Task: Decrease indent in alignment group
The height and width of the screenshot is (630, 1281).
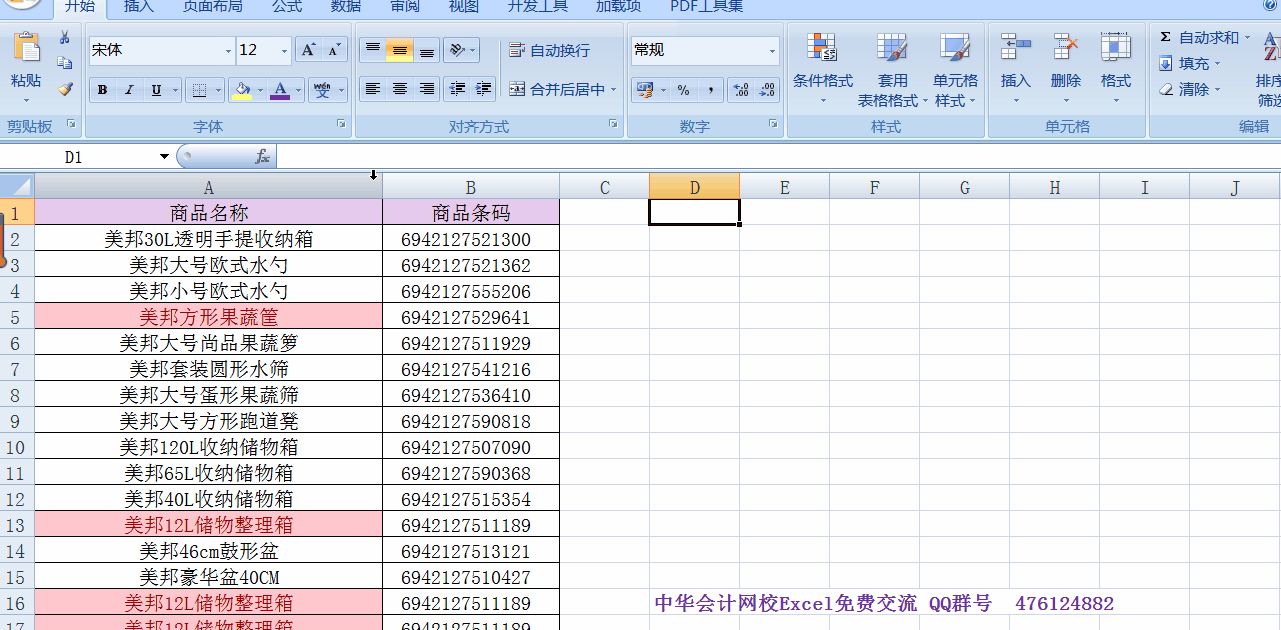Action: coord(458,89)
